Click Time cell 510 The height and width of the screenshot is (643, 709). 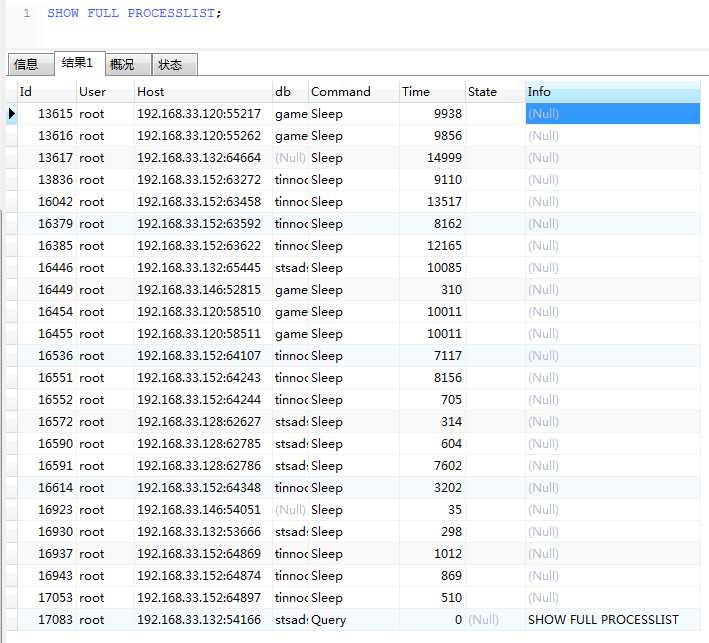pyautogui.click(x=432, y=598)
